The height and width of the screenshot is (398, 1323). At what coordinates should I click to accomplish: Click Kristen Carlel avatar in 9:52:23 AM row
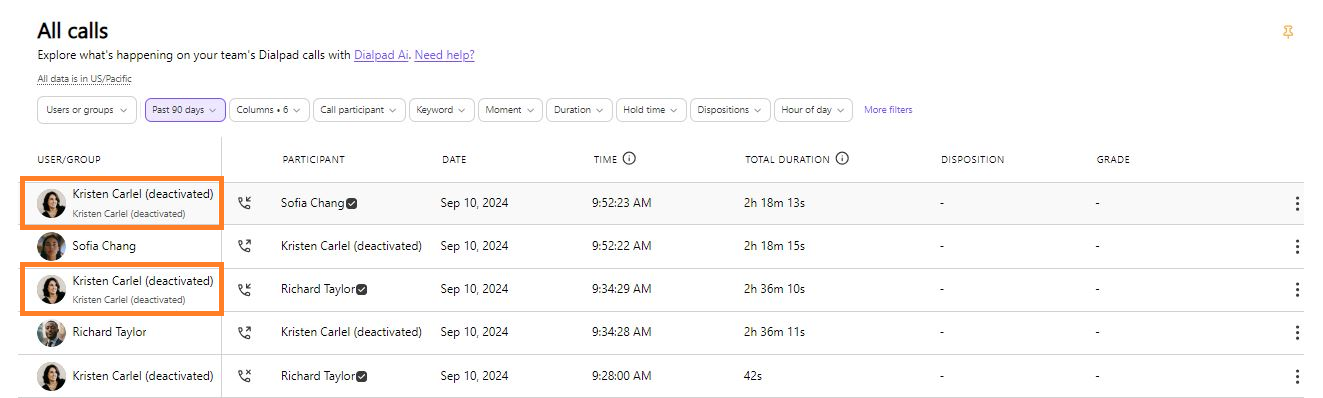point(51,204)
